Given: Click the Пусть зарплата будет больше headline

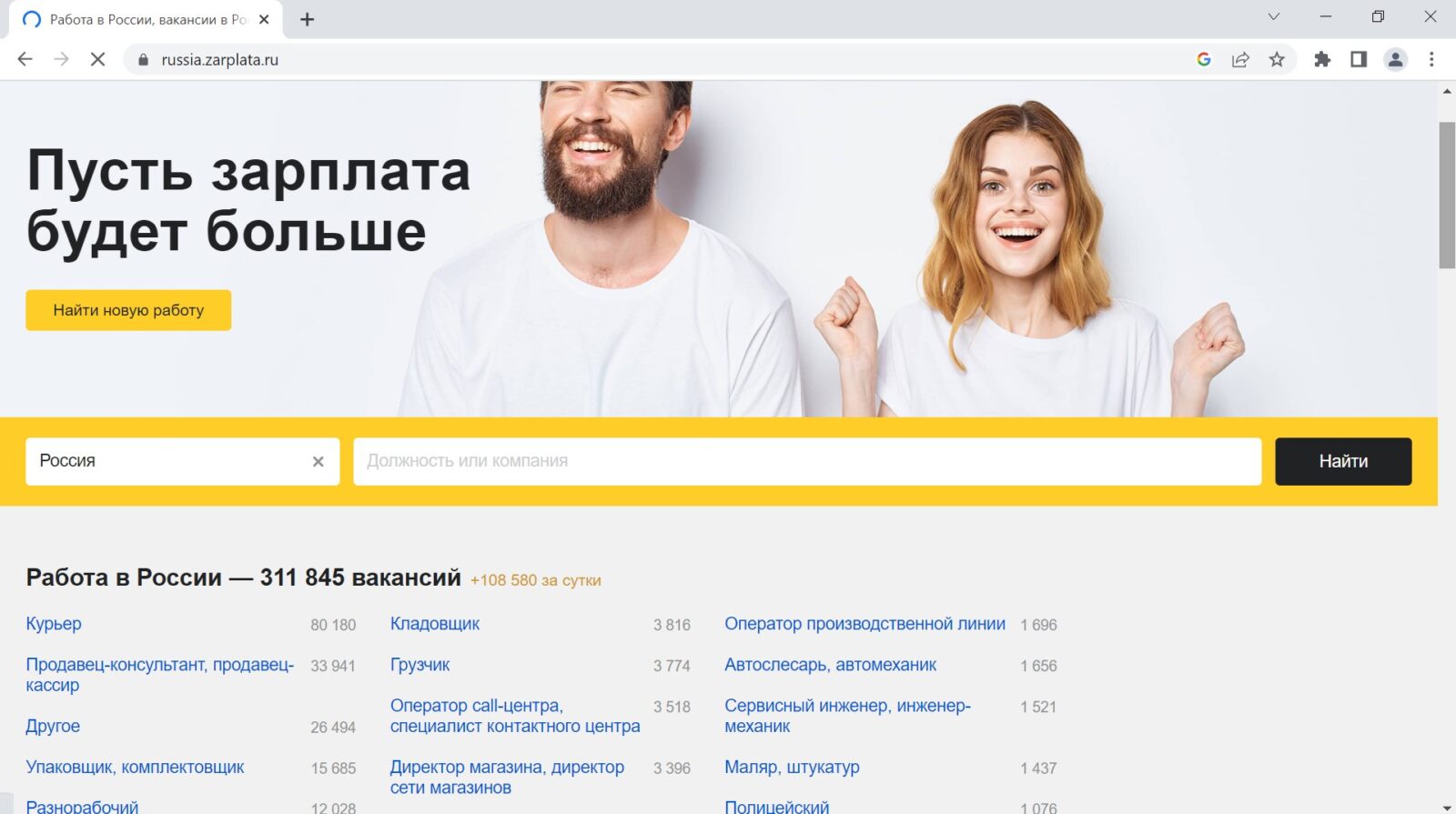Looking at the screenshot, I should [248, 200].
